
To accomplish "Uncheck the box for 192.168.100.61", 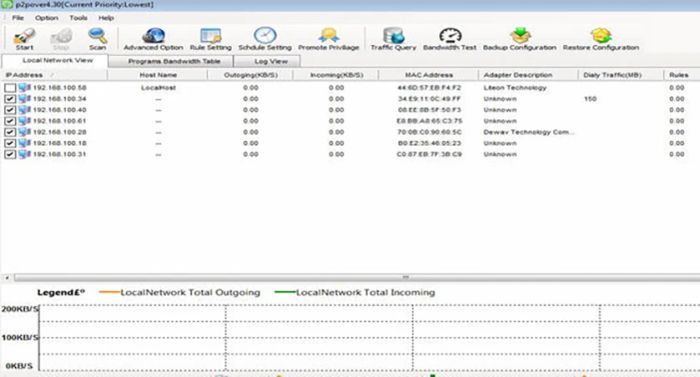I will tap(10, 121).
